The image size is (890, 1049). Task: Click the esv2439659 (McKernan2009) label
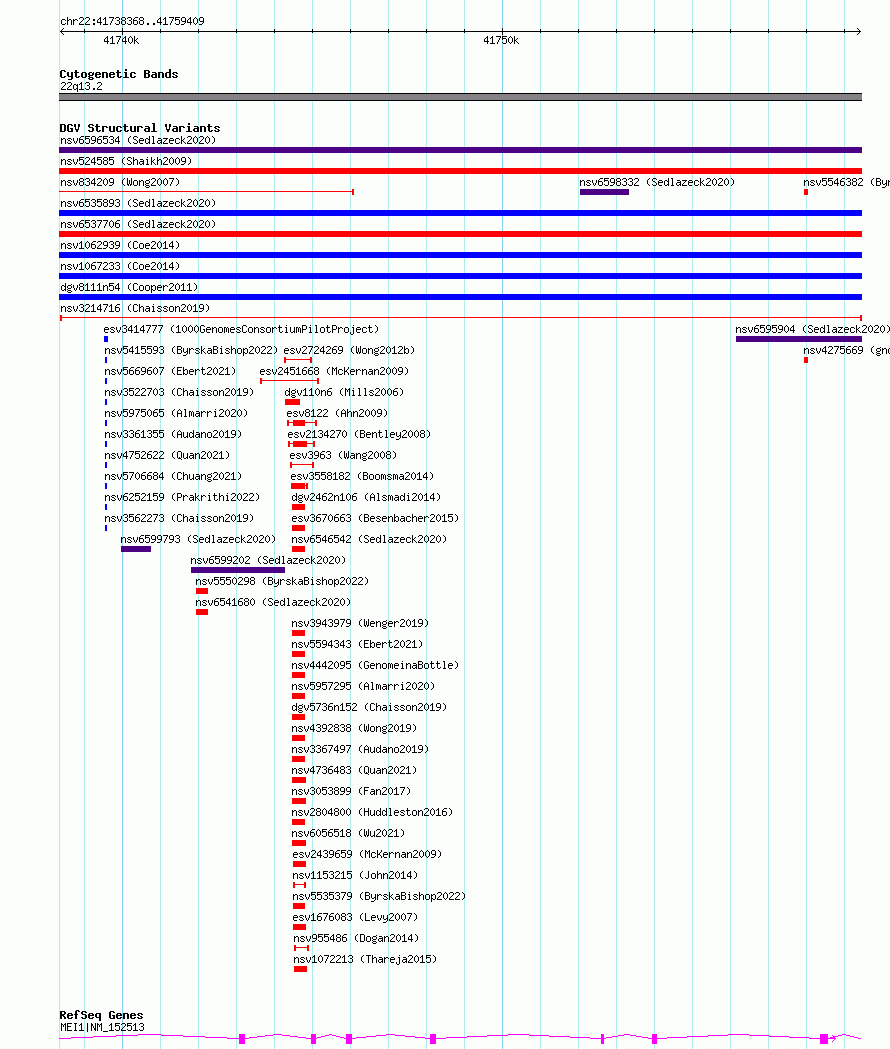367,854
